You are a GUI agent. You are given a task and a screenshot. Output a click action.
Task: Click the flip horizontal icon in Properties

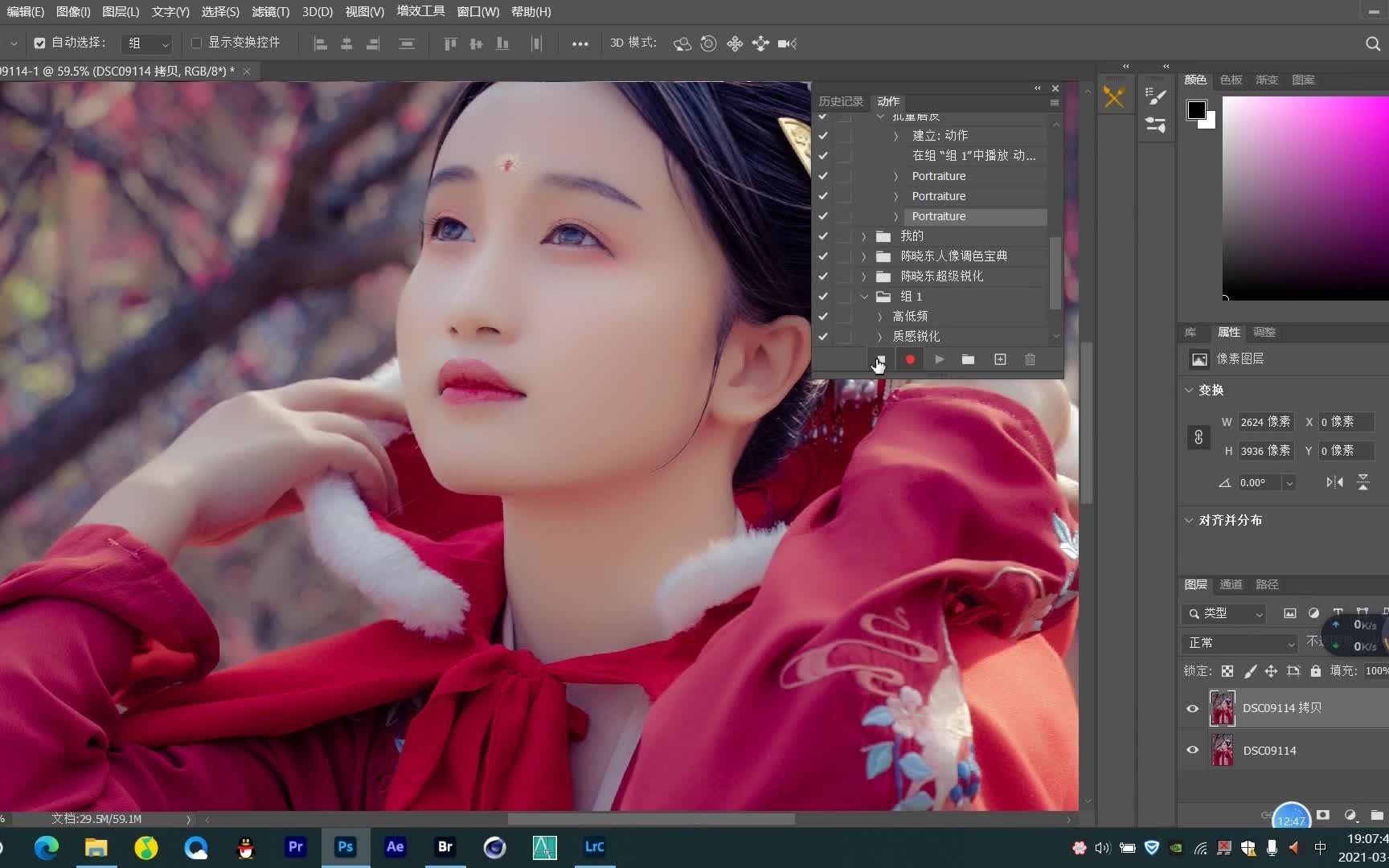coord(1334,482)
